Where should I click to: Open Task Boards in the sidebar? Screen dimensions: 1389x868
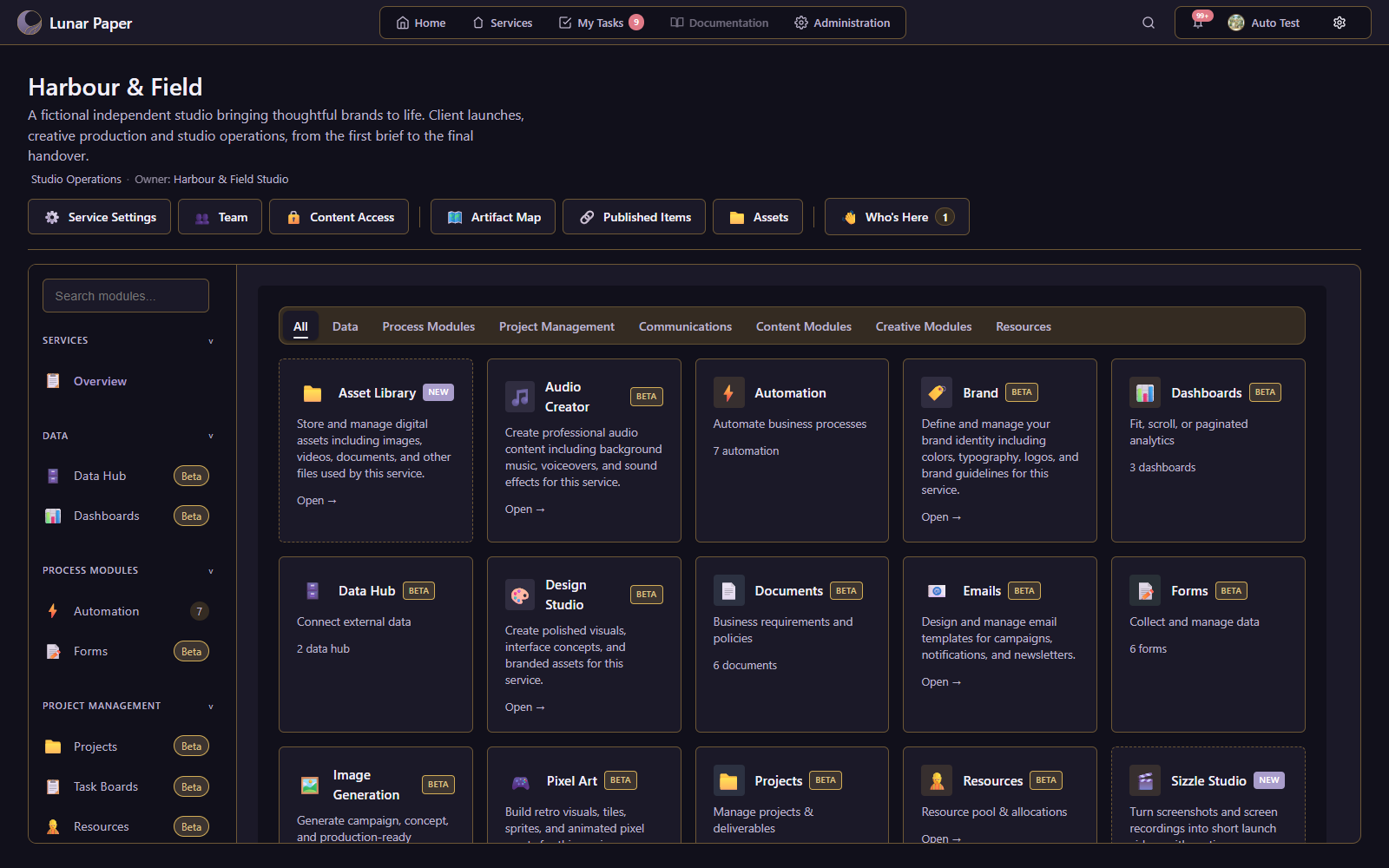pyautogui.click(x=126, y=786)
